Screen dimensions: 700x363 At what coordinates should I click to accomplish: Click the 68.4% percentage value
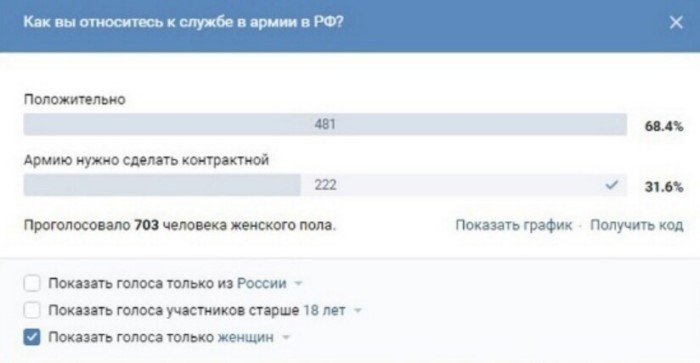pyautogui.click(x=664, y=126)
